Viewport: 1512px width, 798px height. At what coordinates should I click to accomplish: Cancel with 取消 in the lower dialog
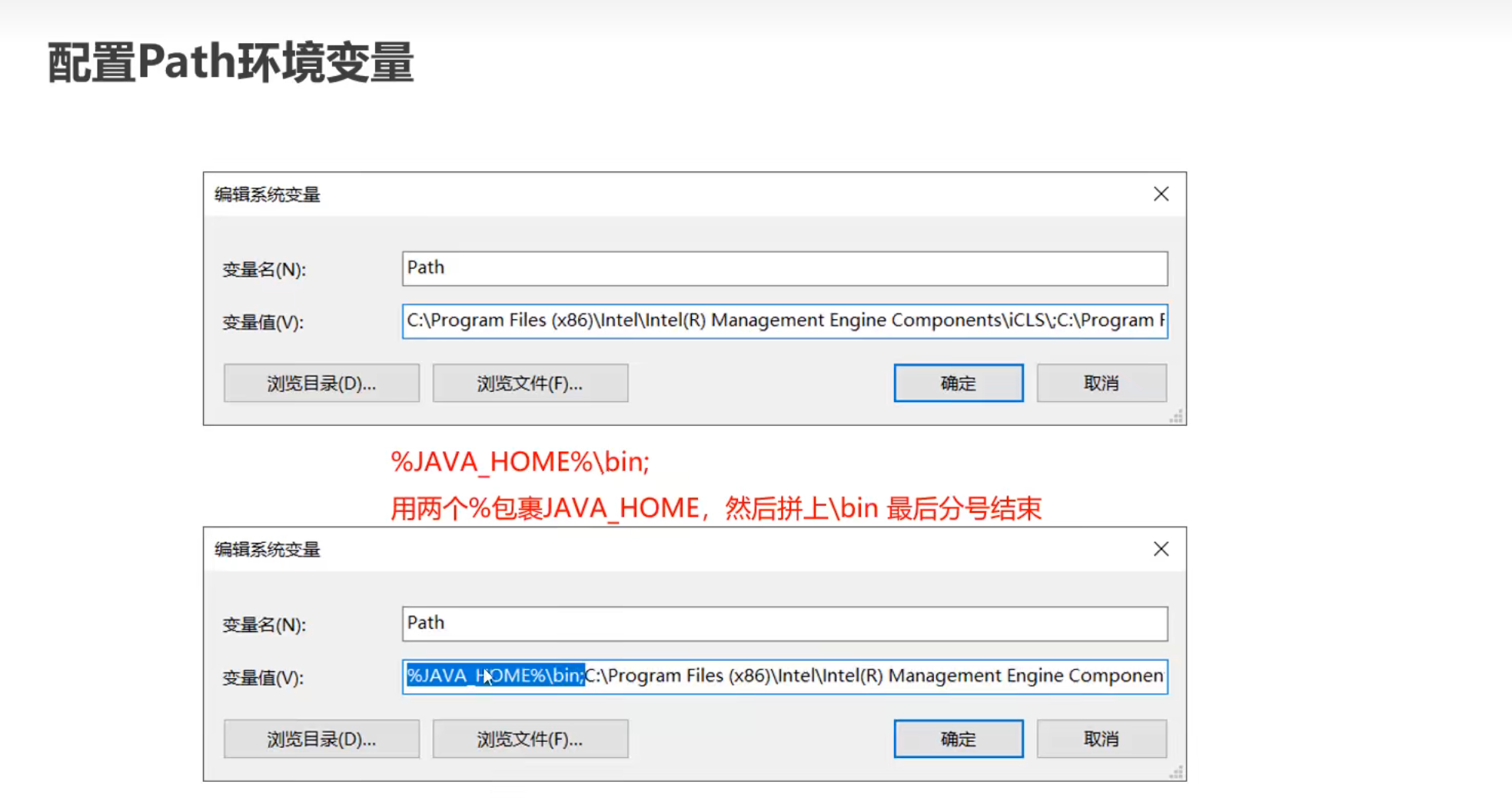[1102, 739]
